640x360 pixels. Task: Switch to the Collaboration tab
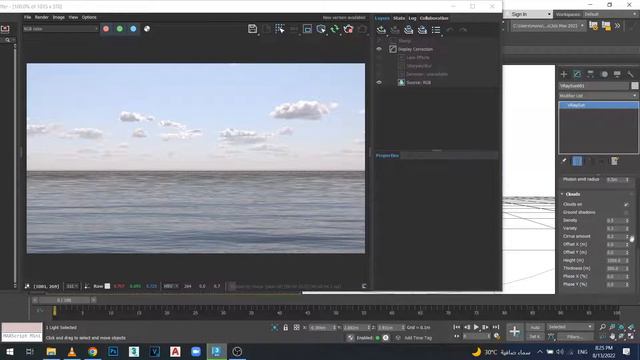[x=434, y=18]
